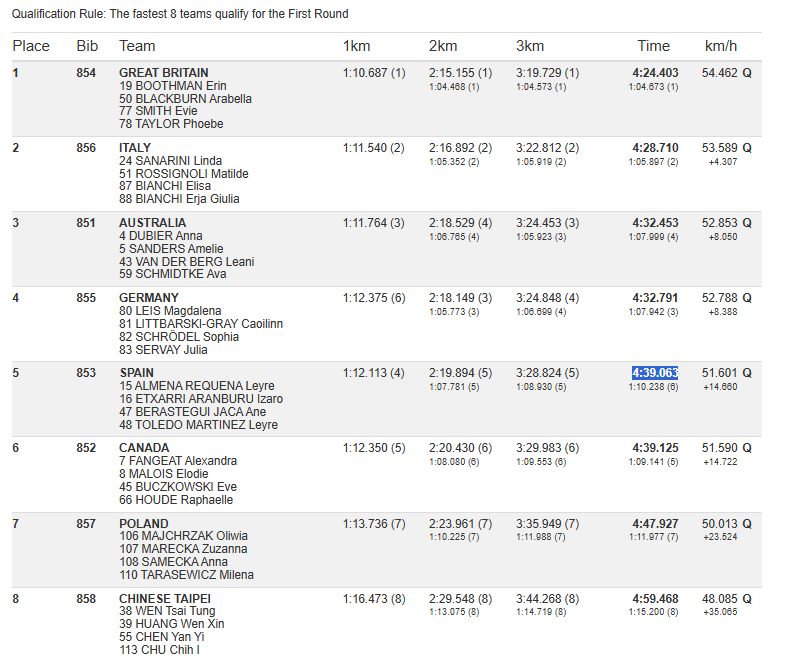
Task: Click rider BOOTHMAN Erin
Action: point(173,86)
